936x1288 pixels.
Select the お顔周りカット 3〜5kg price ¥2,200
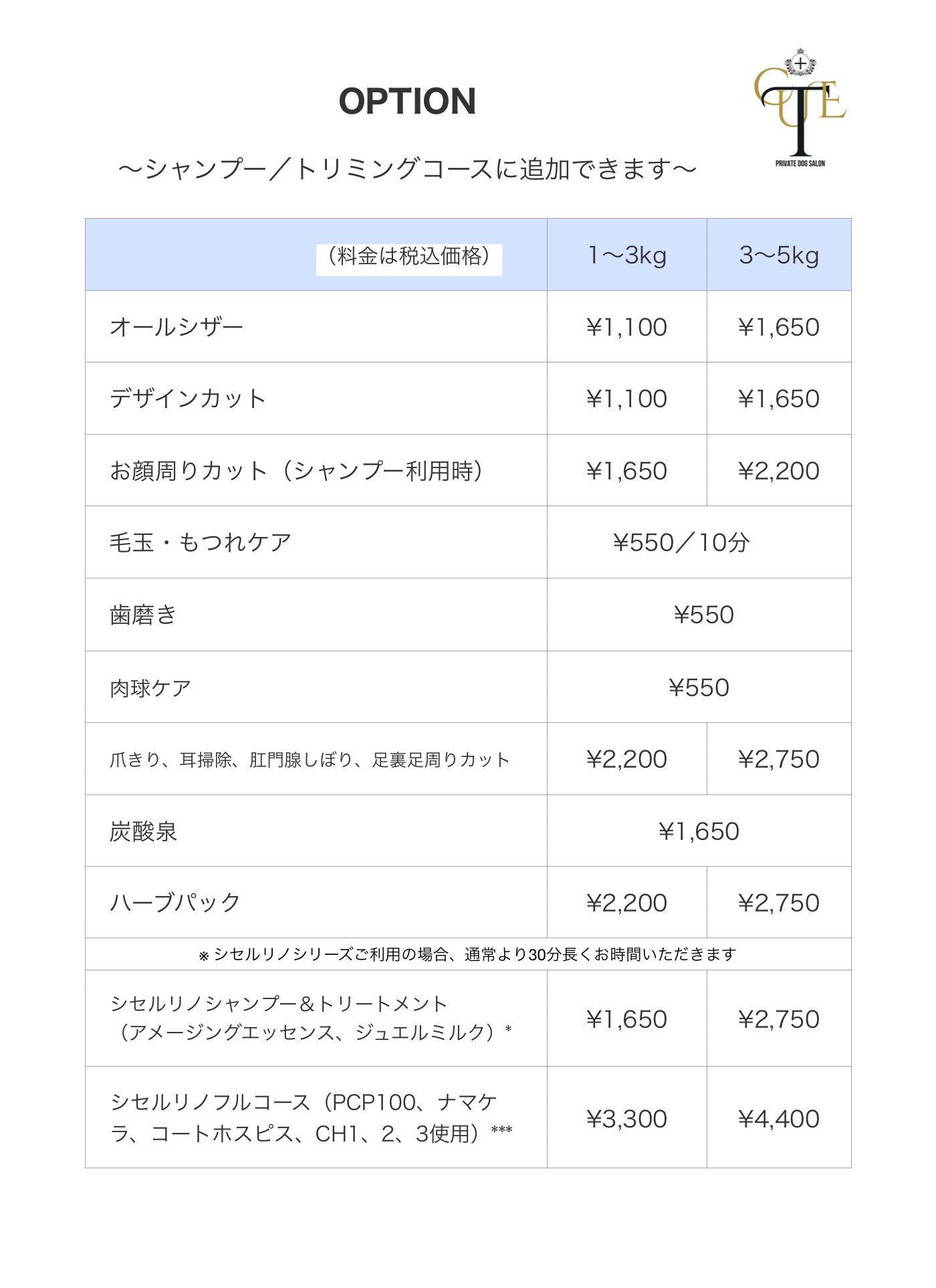779,471
